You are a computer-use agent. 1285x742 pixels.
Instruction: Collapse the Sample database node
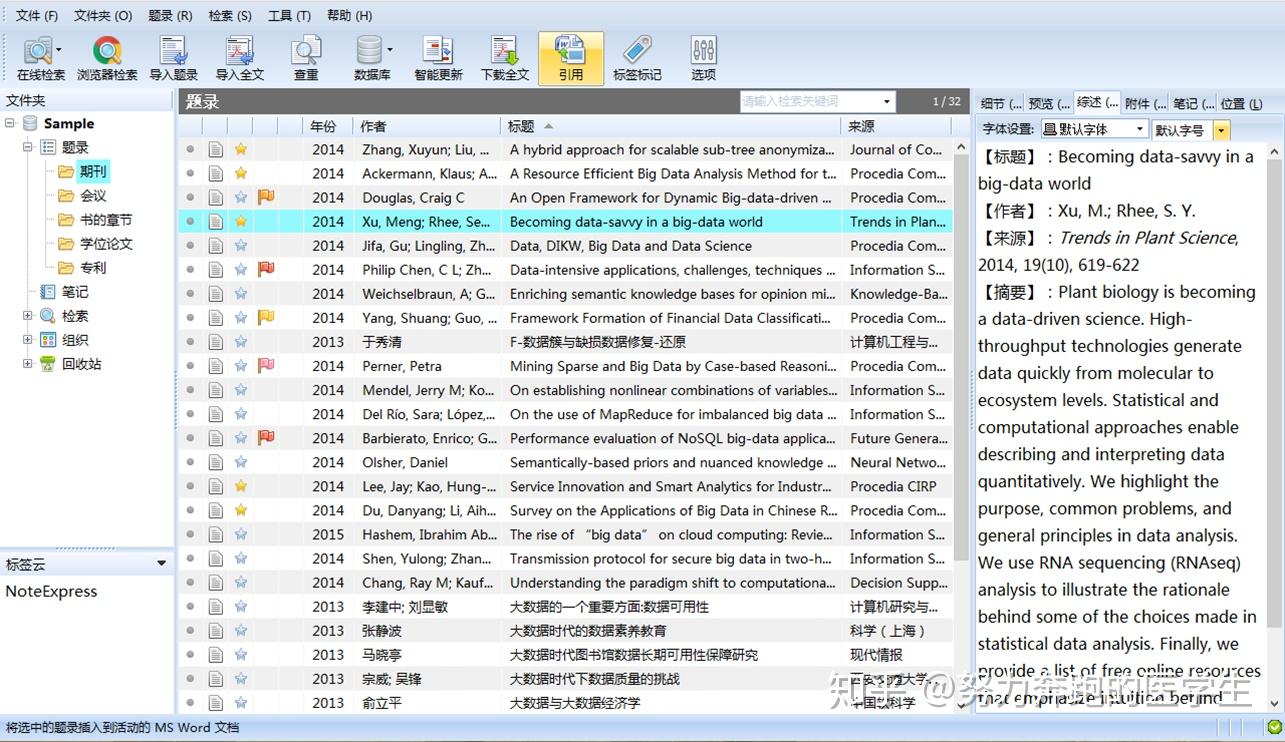(x=10, y=124)
